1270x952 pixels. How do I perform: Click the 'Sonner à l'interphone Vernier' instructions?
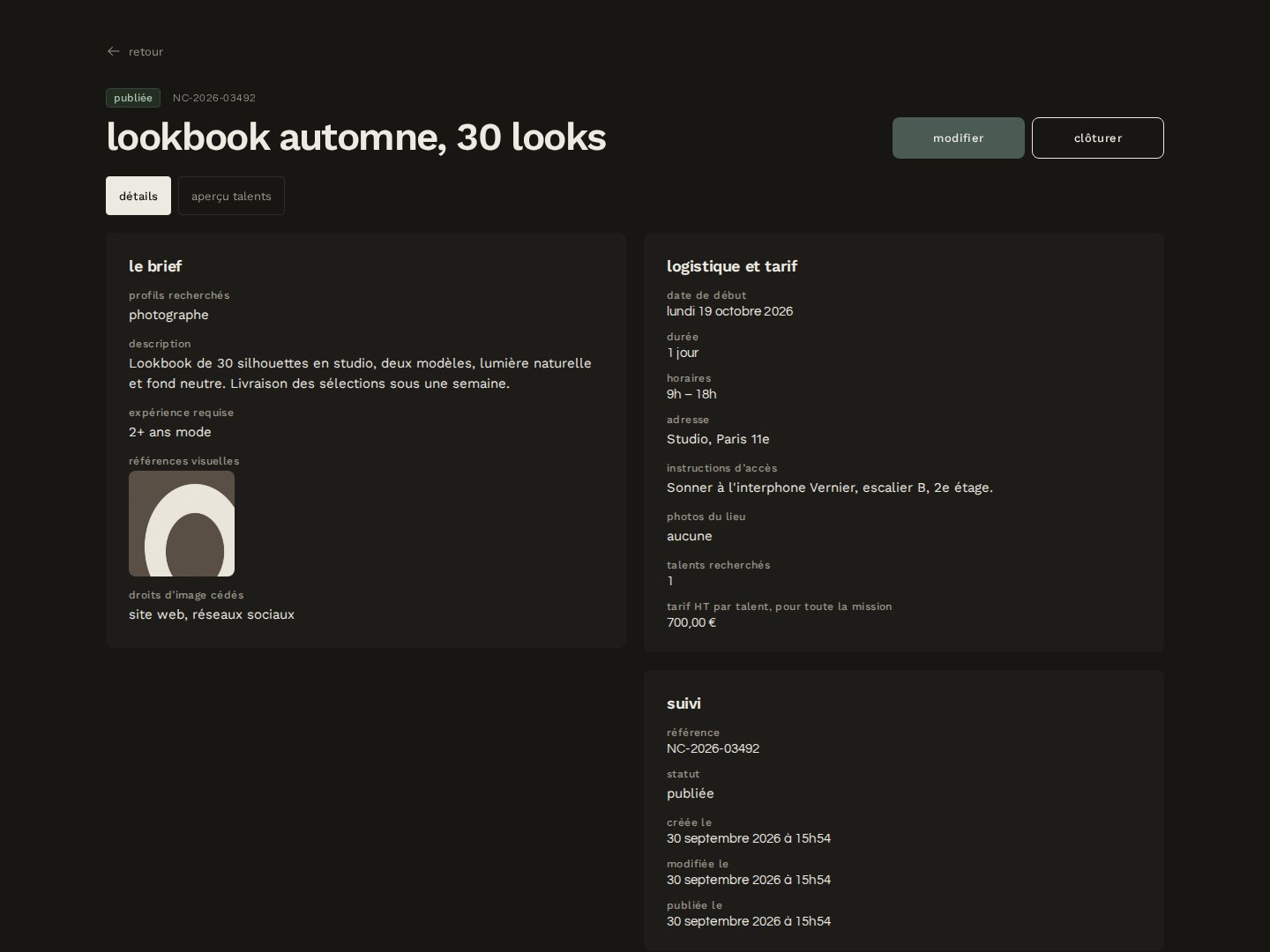[830, 487]
